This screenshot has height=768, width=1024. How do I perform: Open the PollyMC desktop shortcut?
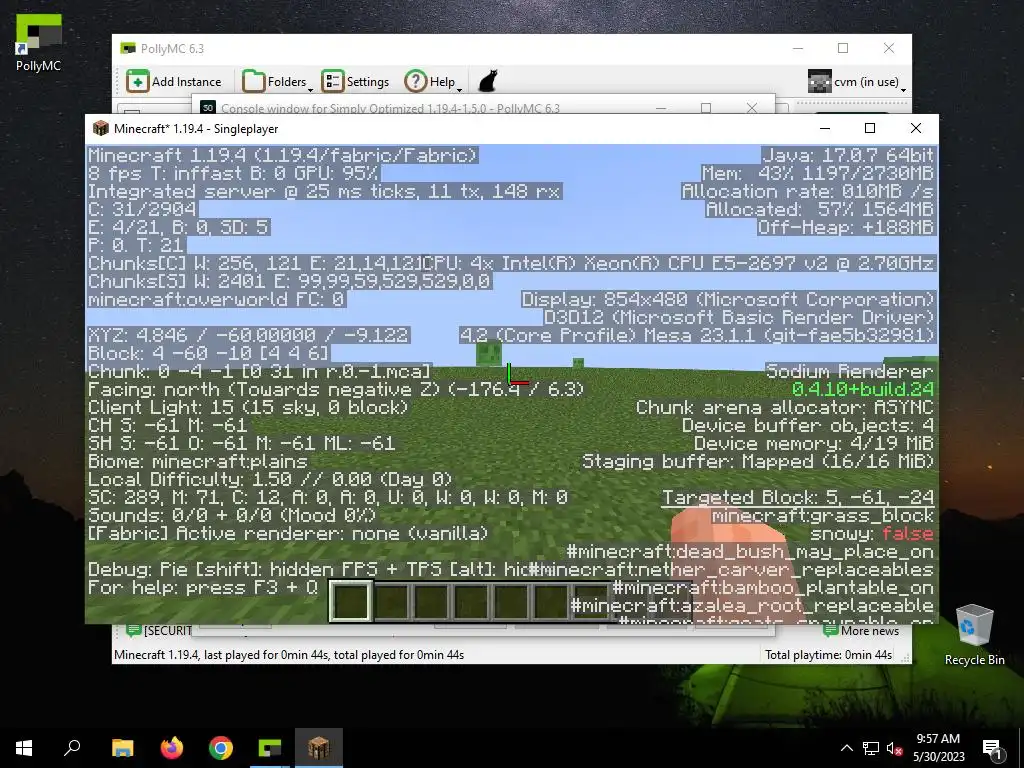39,43
